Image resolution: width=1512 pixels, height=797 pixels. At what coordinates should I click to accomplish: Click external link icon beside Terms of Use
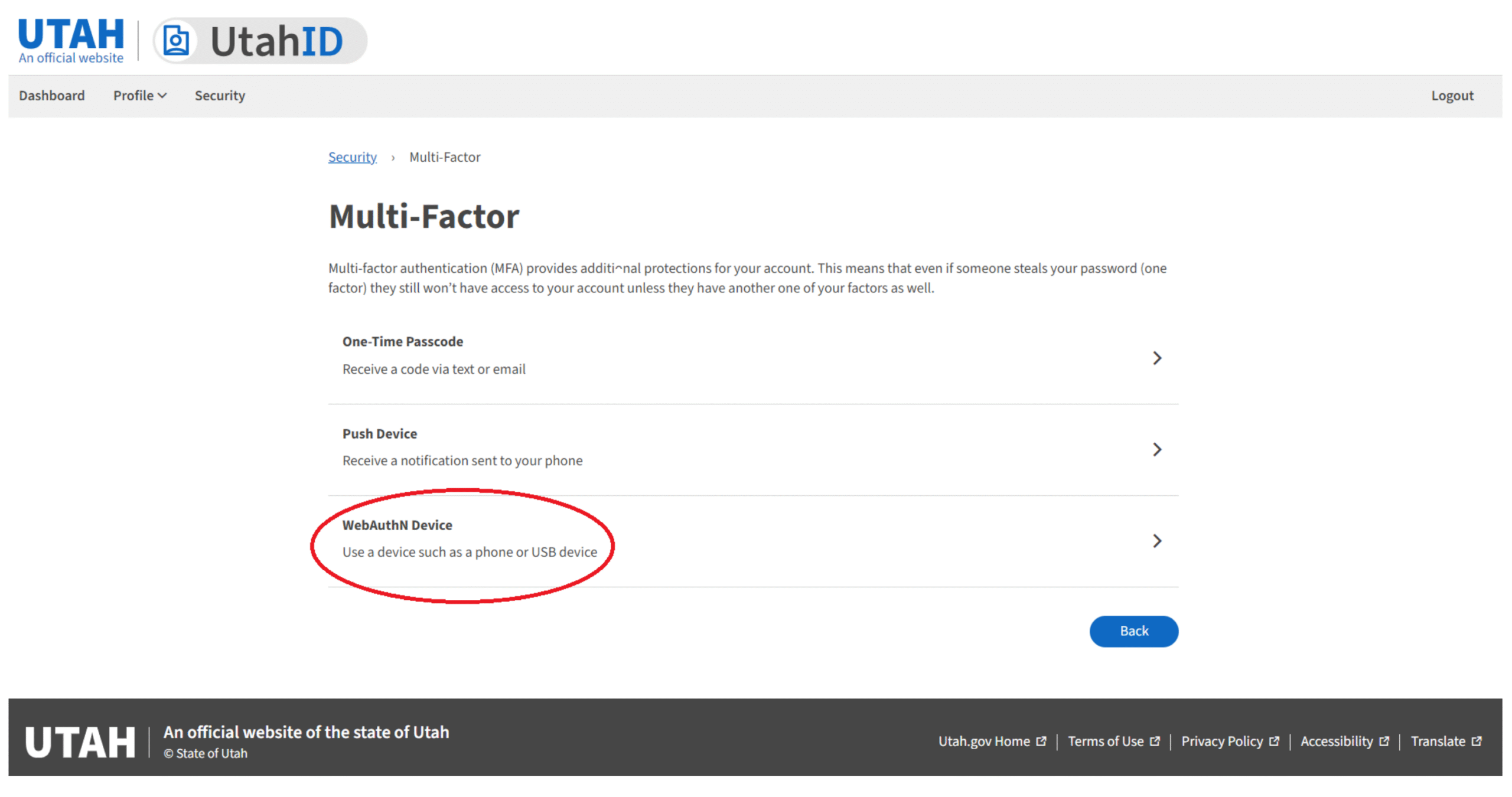pyautogui.click(x=1155, y=741)
